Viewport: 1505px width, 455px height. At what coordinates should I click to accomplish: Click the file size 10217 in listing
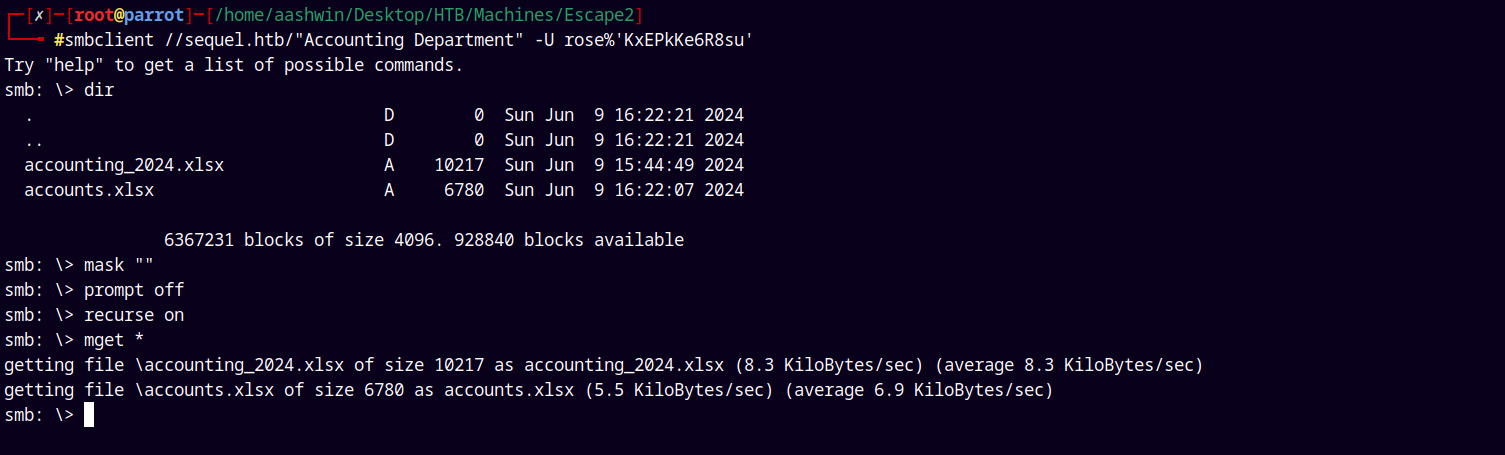[x=459, y=165]
